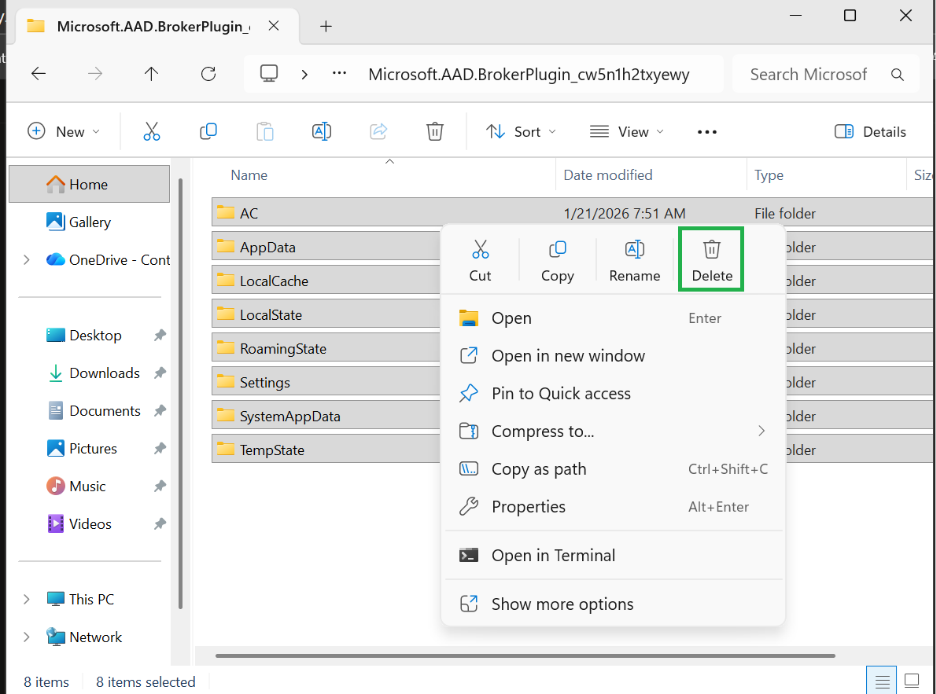
Task: Click the PC monitor icon in address bar
Action: tap(269, 74)
